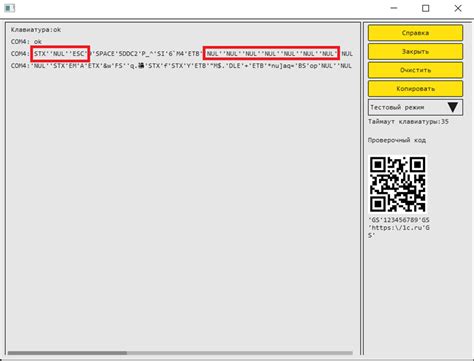Click the Клавиатура:ok log line

click(x=36, y=30)
